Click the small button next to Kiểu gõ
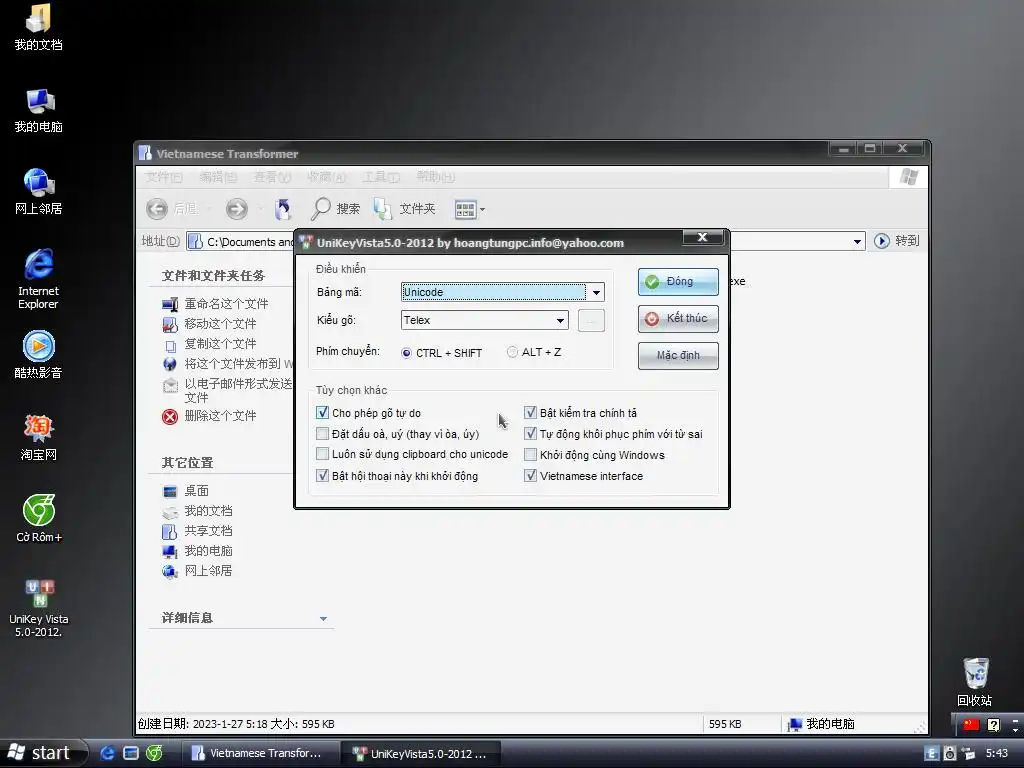 point(591,320)
